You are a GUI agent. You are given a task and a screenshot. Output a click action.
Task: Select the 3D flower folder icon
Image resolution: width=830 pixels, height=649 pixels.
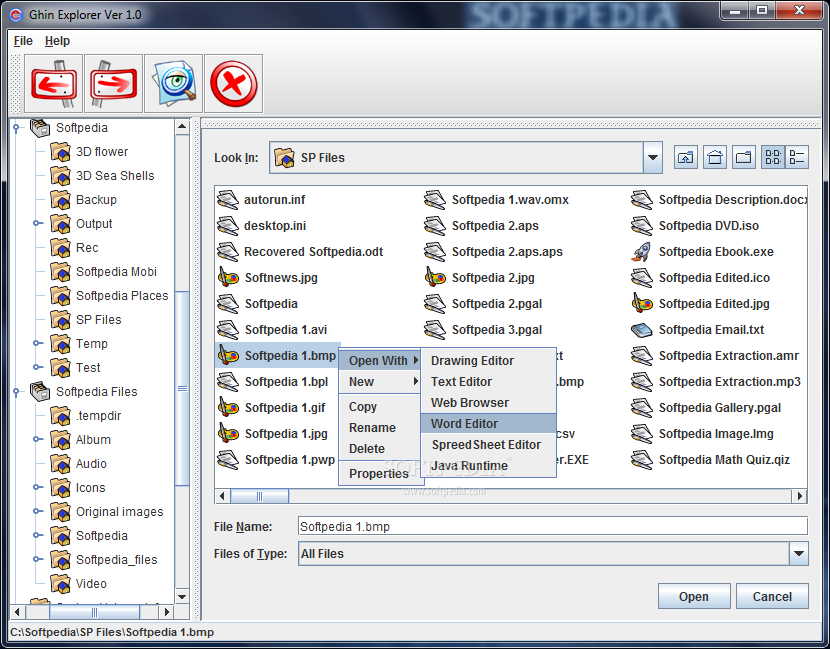click(60, 152)
